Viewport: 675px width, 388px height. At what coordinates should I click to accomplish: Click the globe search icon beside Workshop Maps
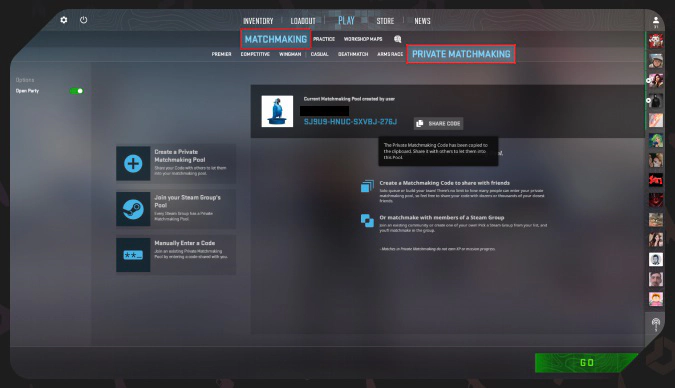click(x=397, y=39)
